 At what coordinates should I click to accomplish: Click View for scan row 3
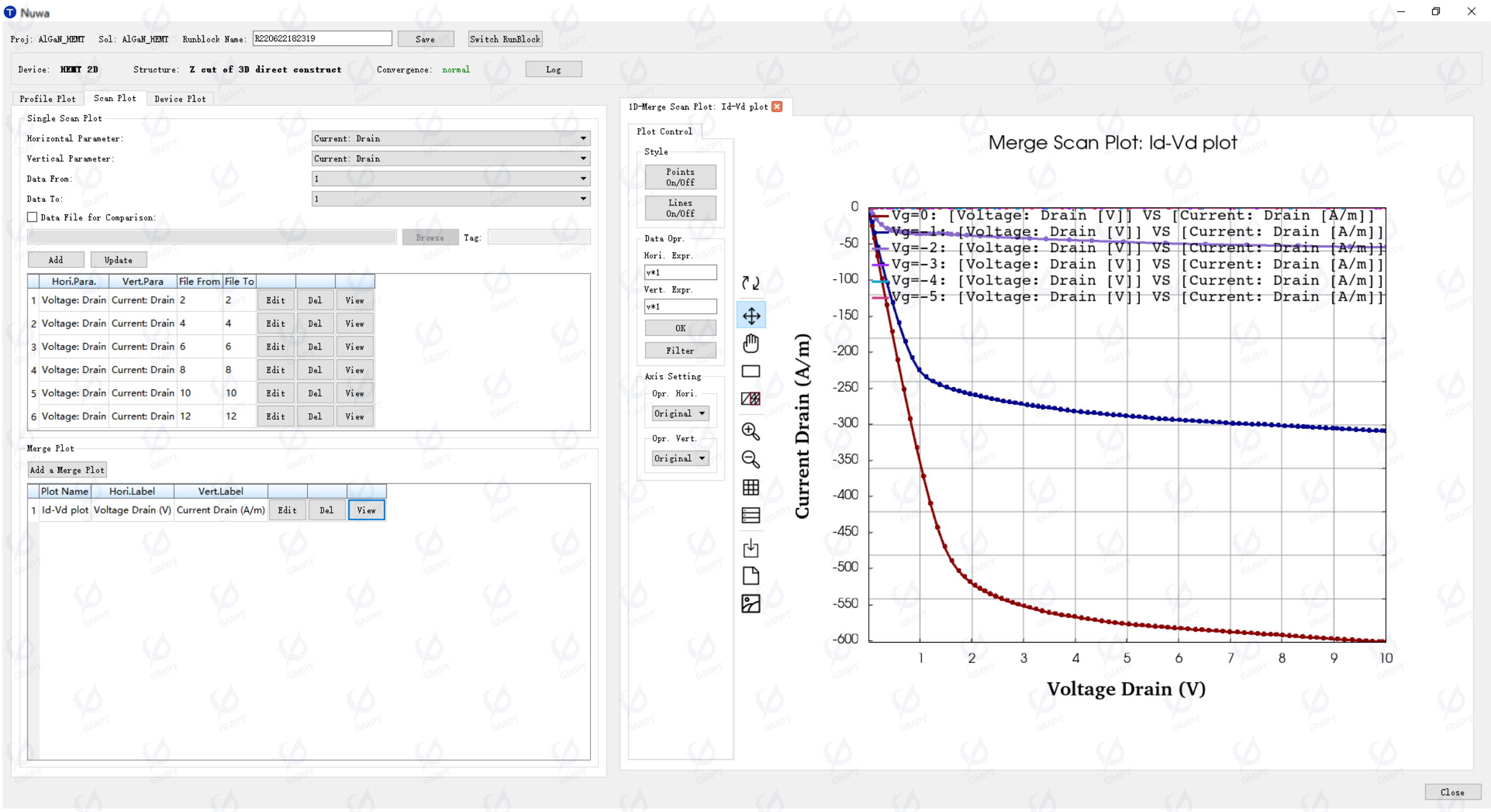point(355,347)
